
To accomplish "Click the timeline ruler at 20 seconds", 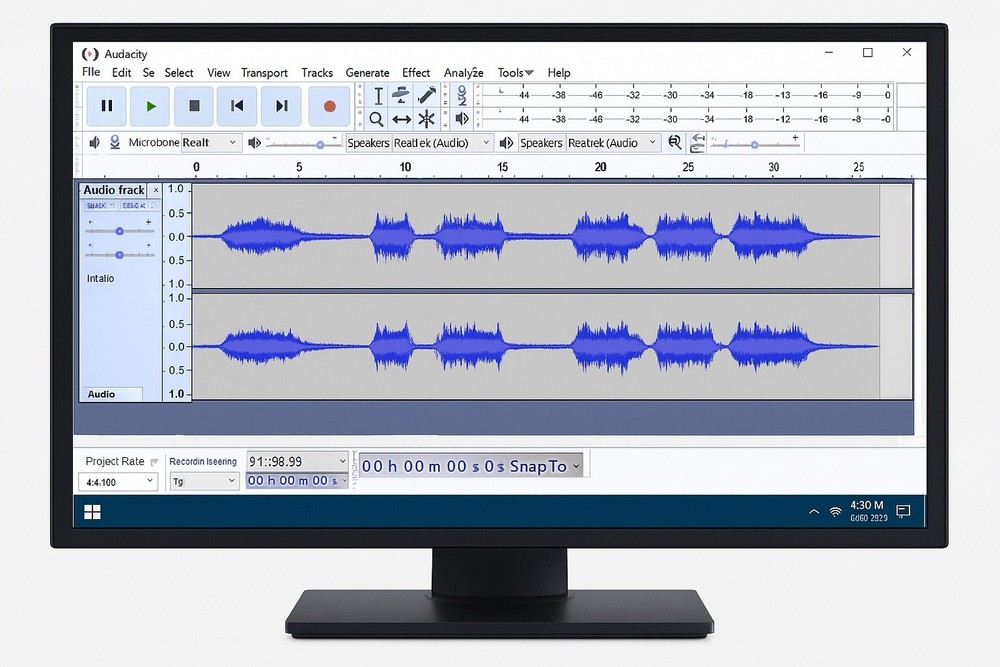I will 600,167.
